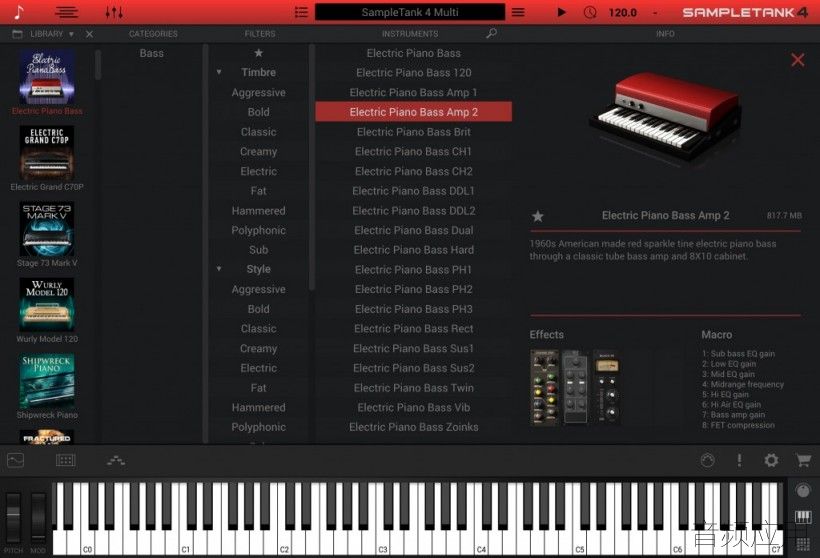Open the arpeggiator pattern icon
This screenshot has height=558, width=820.
116,460
